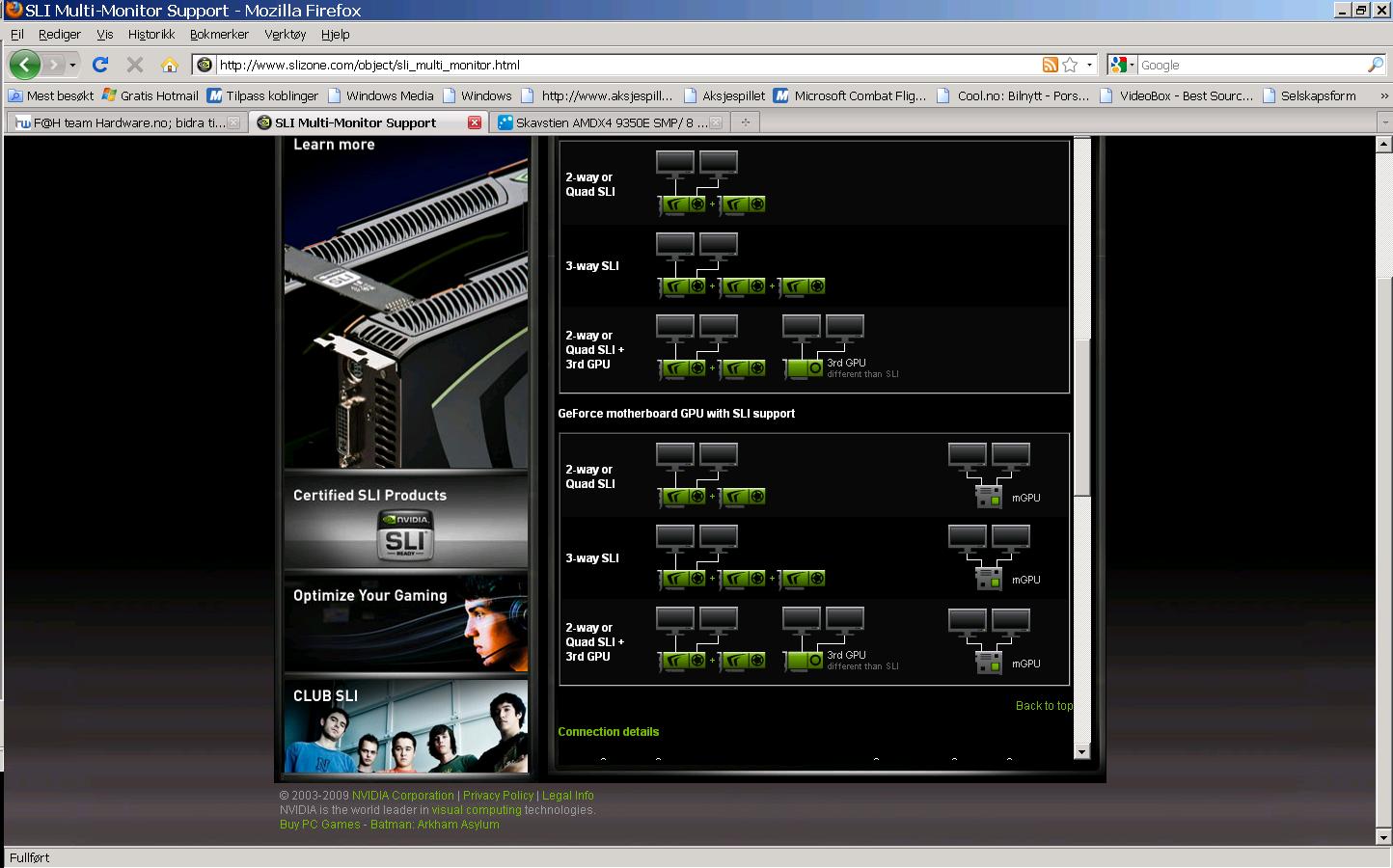Click the inner content frame scrollbar thumb

click(x=1082, y=418)
